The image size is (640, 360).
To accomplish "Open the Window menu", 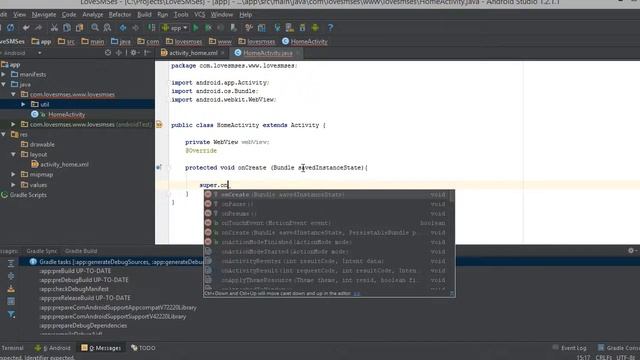I will (x=222, y=15).
